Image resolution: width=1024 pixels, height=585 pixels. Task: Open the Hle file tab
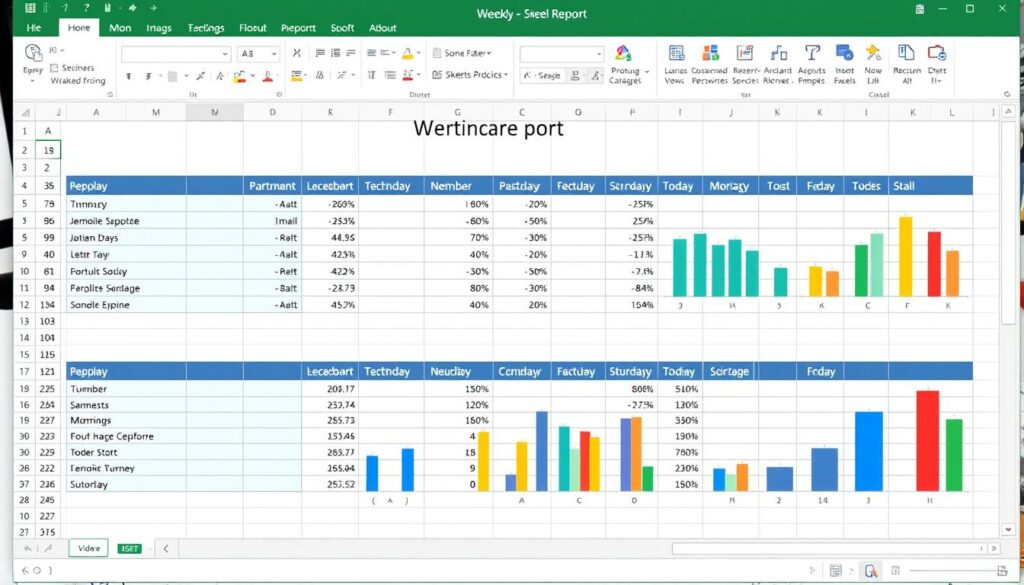point(34,28)
